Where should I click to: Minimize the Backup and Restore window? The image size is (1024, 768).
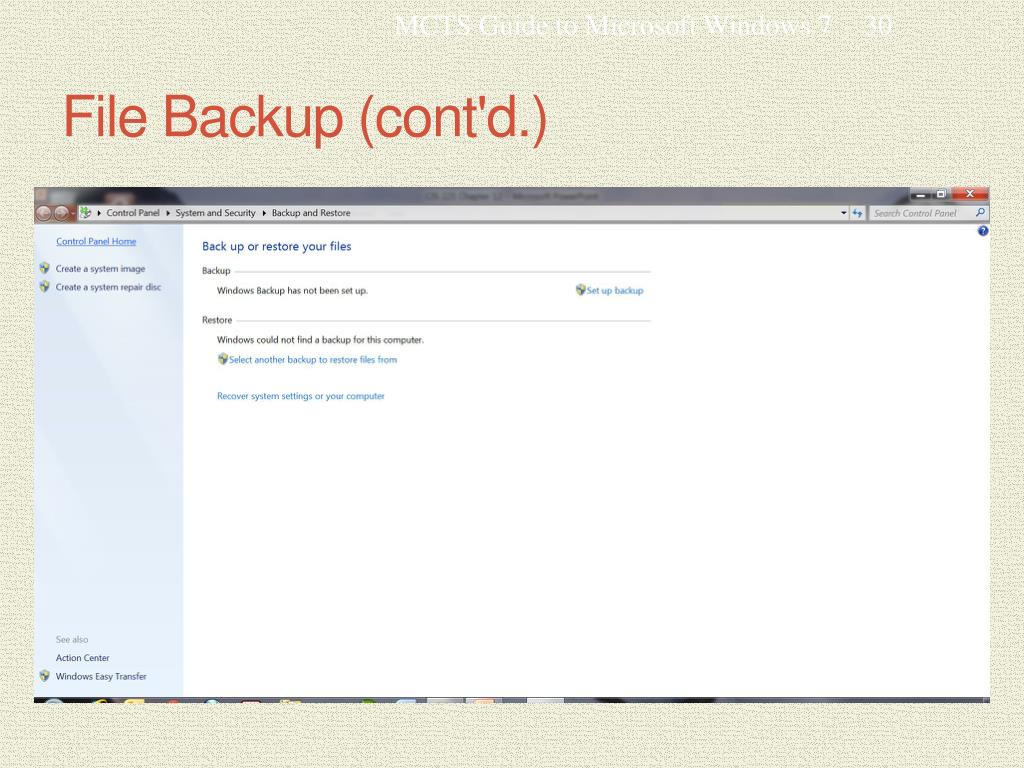(920, 195)
